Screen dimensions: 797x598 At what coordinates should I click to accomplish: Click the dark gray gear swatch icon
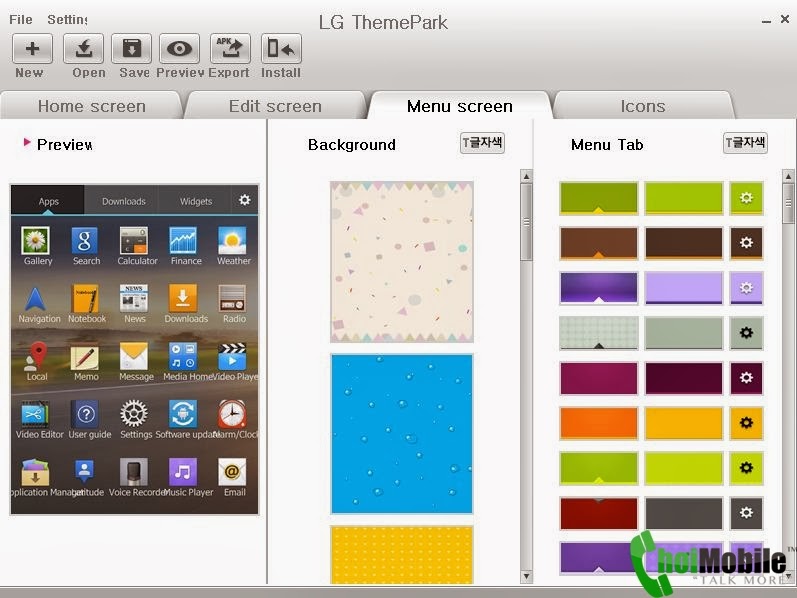pos(746,513)
